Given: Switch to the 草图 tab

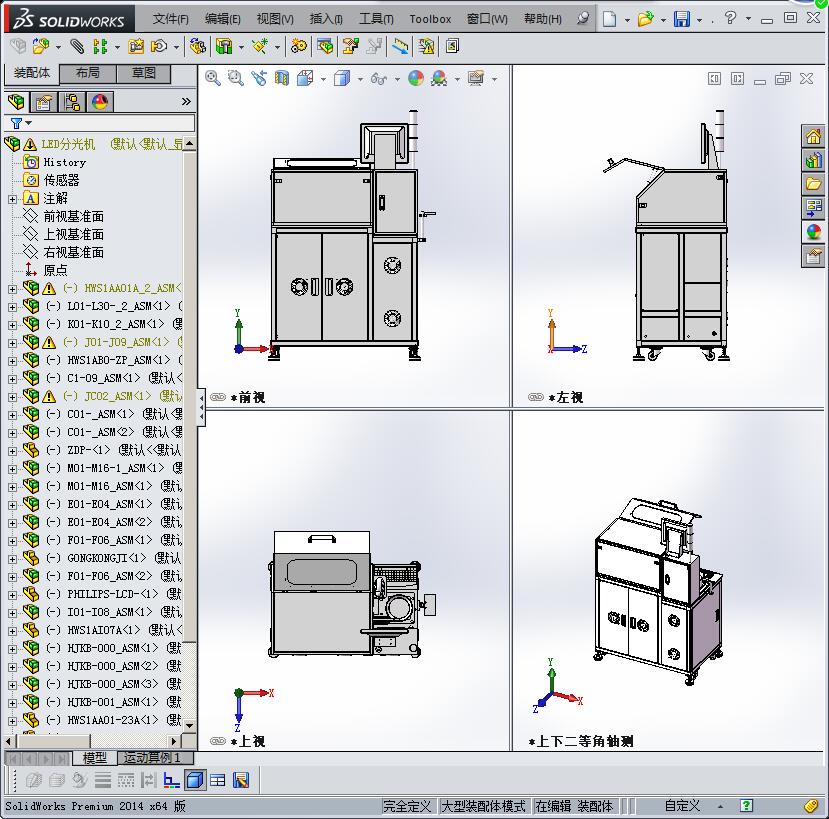Looking at the screenshot, I should pos(143,73).
